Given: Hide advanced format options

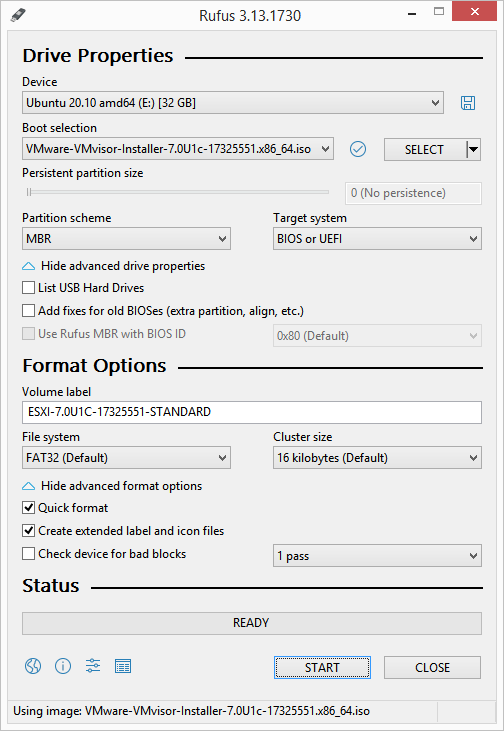Looking at the screenshot, I should 112,486.
